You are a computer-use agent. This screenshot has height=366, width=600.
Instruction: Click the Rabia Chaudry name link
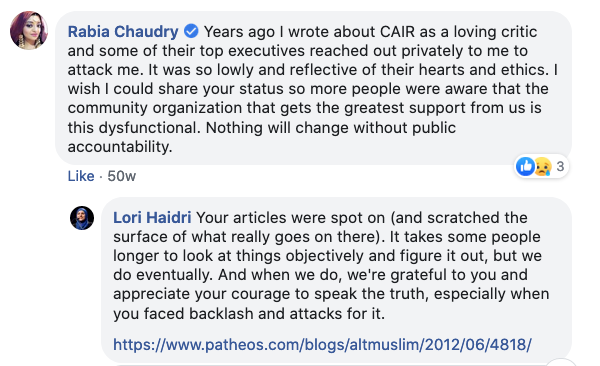pos(123,32)
